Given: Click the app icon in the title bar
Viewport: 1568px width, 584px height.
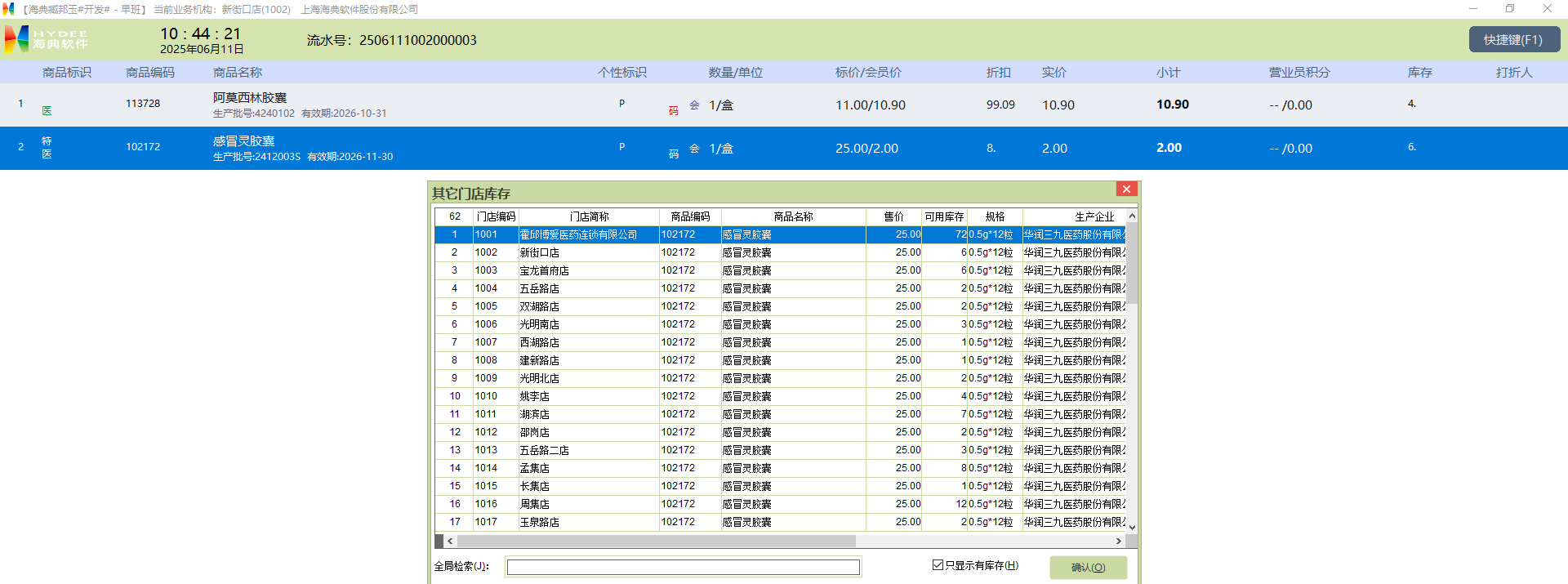Looking at the screenshot, I should [9, 9].
